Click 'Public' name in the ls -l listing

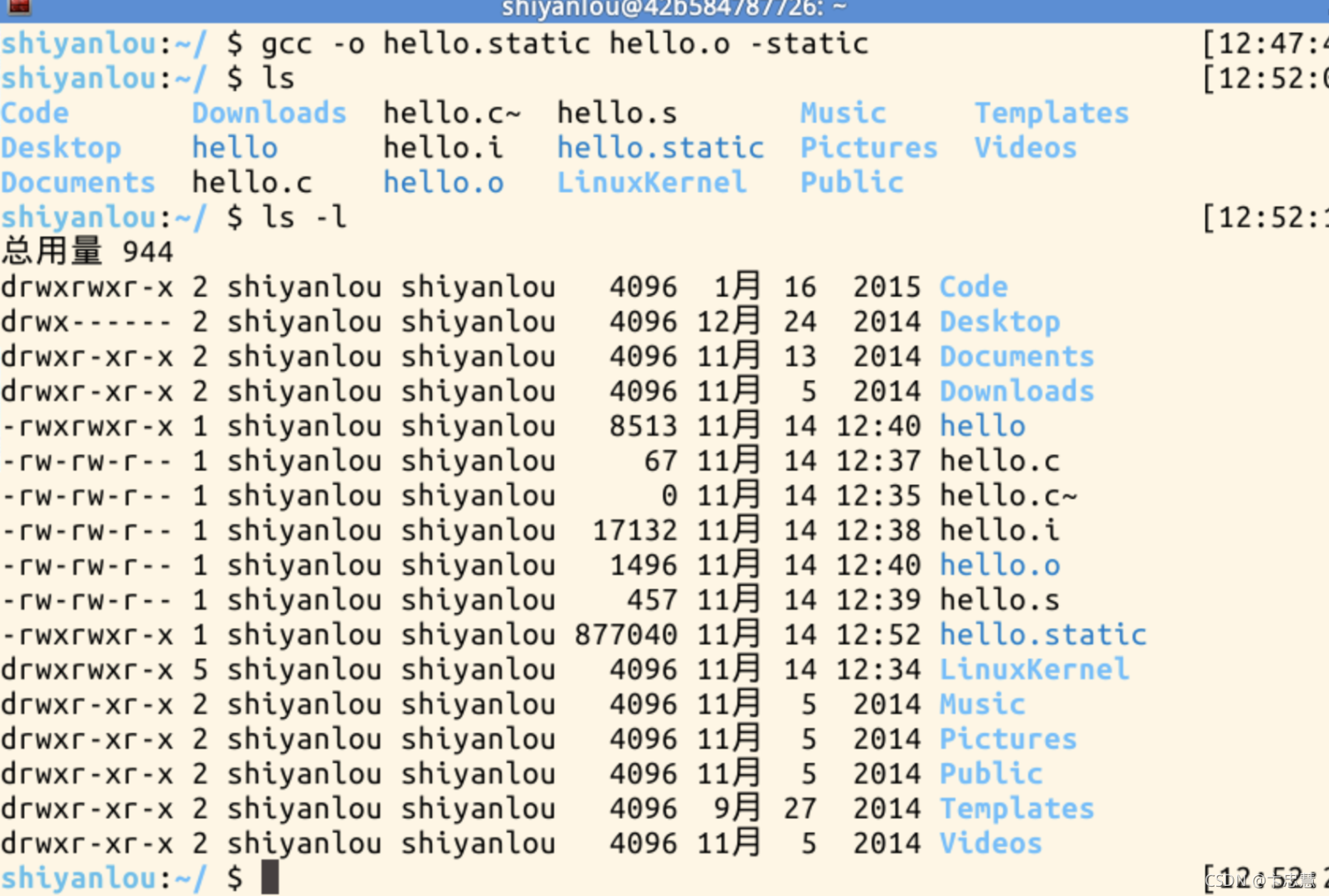[x=991, y=774]
